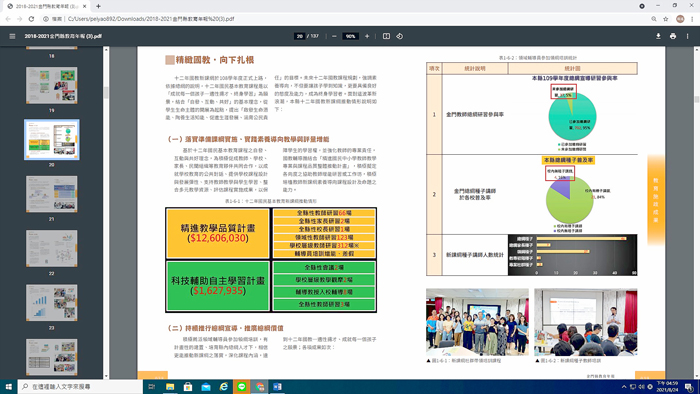
Task: Bookmark this page with the star icon
Action: pyautogui.click(x=666, y=19)
